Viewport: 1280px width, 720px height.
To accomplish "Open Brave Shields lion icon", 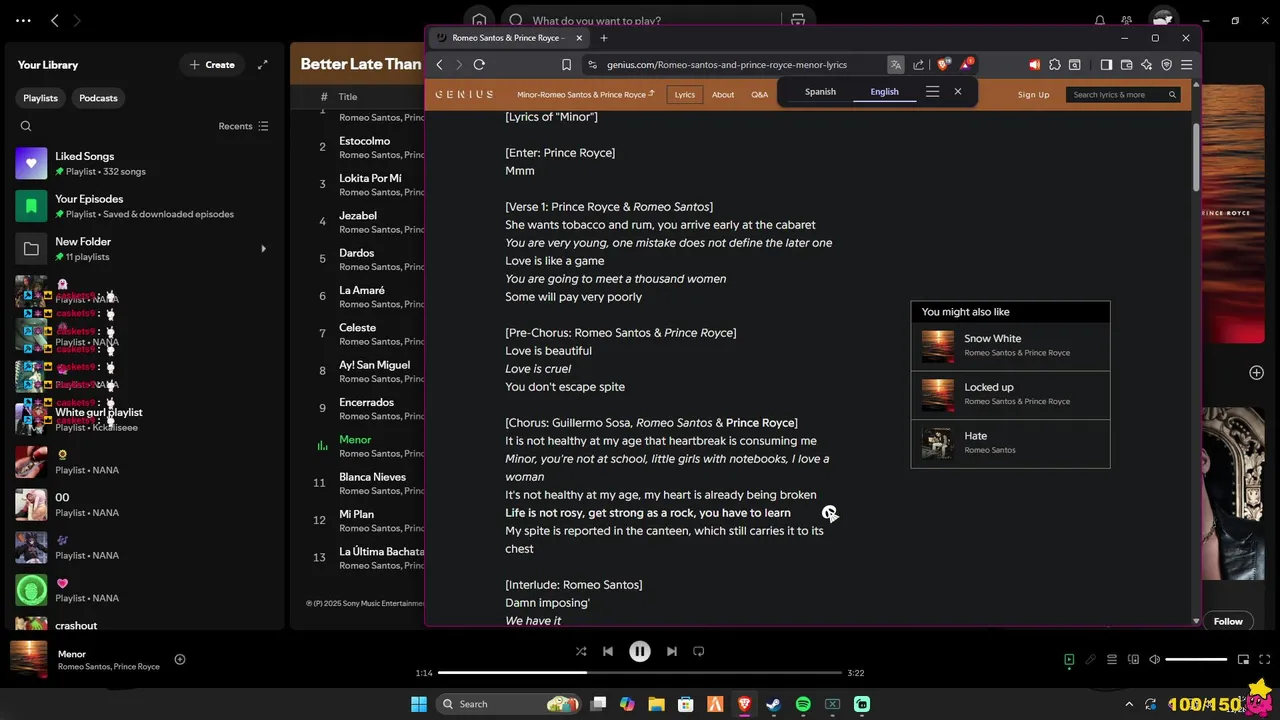I will pos(942,65).
